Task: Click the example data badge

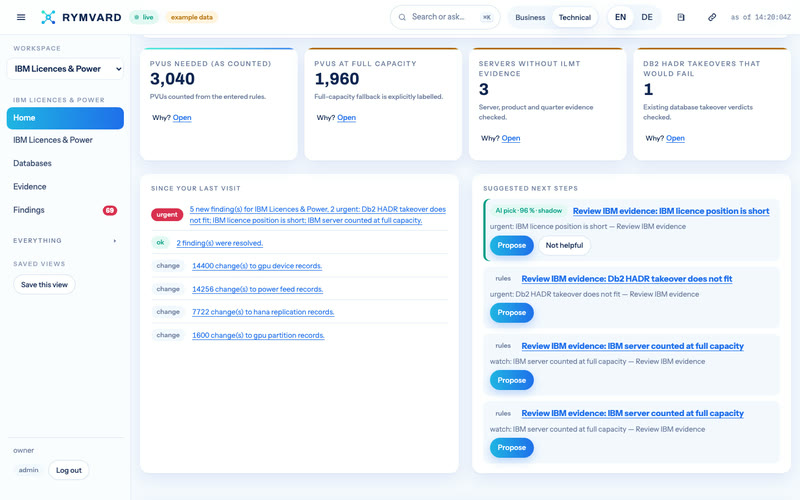Action: 191,17
